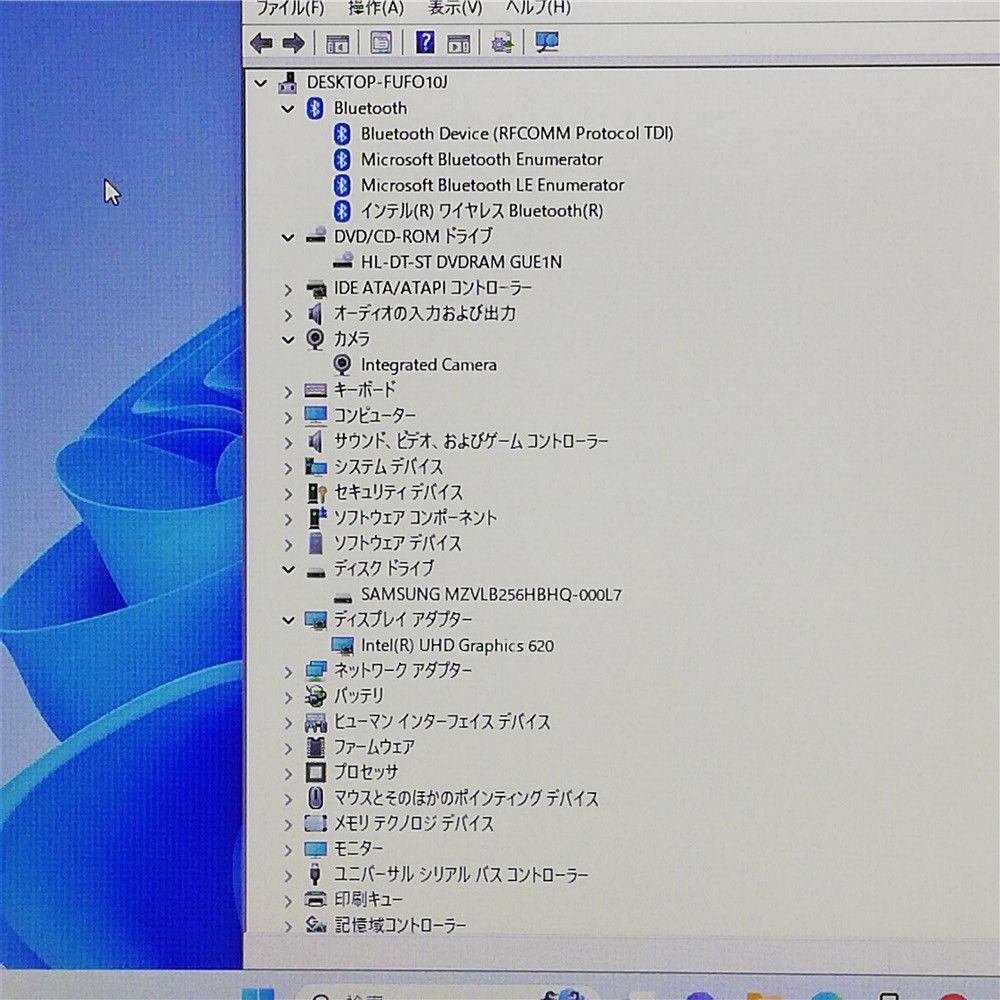Click the mouse pointing devices icon

point(315,798)
